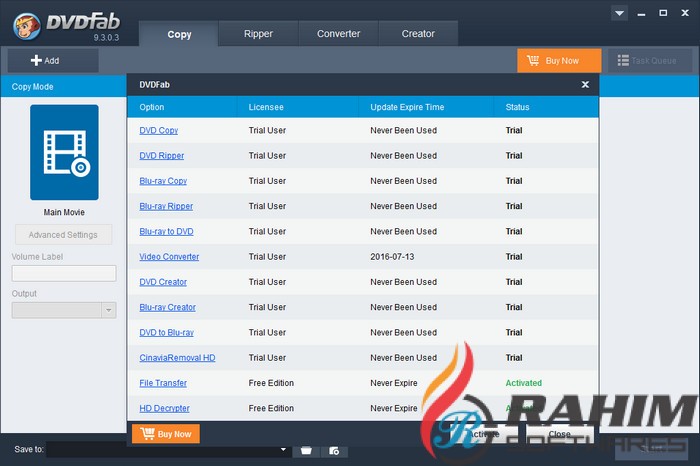Select the Blu-ray Ripper link
This screenshot has height=466, width=700.
point(166,206)
